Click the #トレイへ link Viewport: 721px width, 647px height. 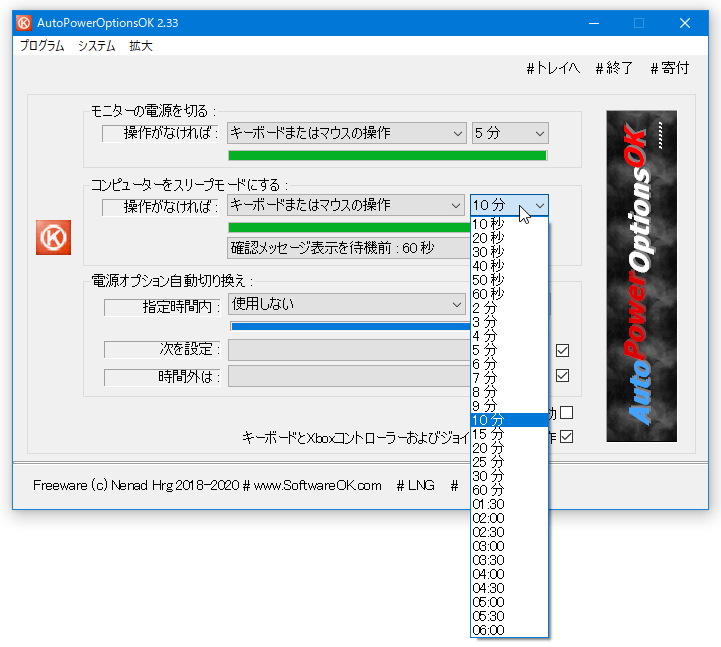(x=553, y=68)
